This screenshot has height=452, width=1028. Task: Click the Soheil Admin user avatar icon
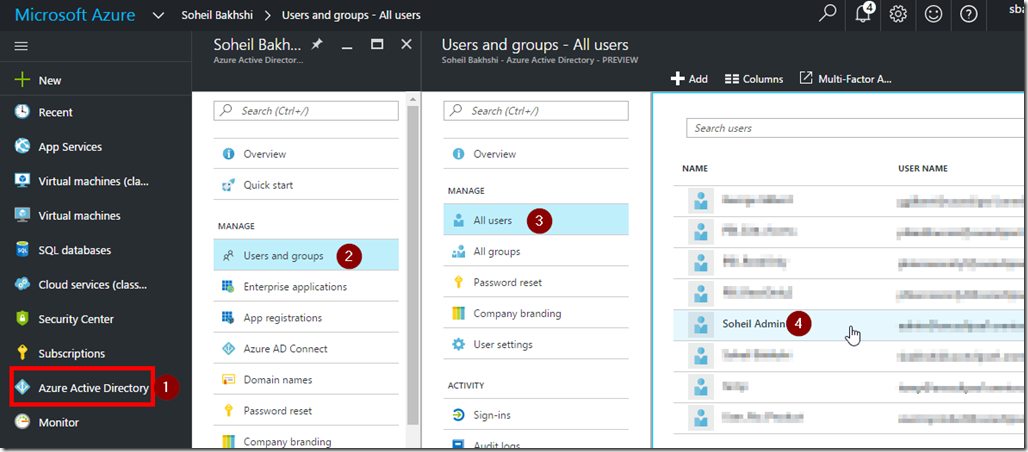coord(701,325)
